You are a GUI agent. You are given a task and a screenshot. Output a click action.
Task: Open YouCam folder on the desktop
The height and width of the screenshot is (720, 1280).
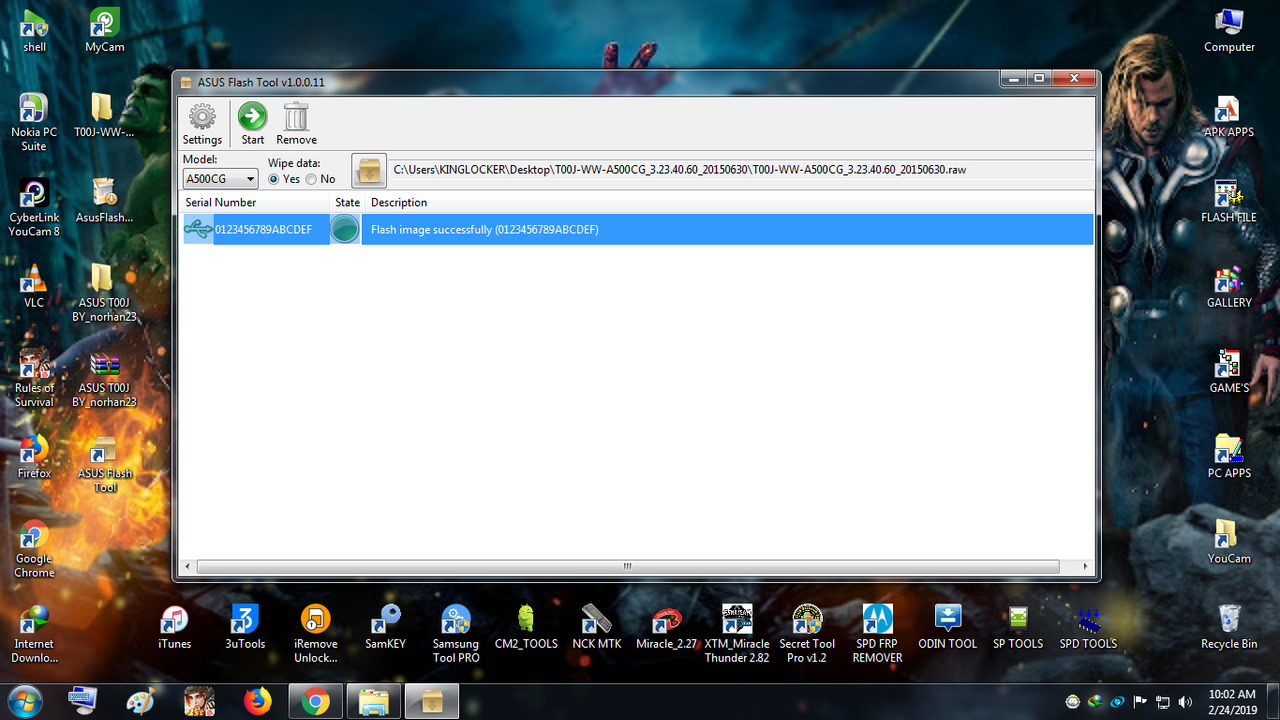coord(1229,542)
